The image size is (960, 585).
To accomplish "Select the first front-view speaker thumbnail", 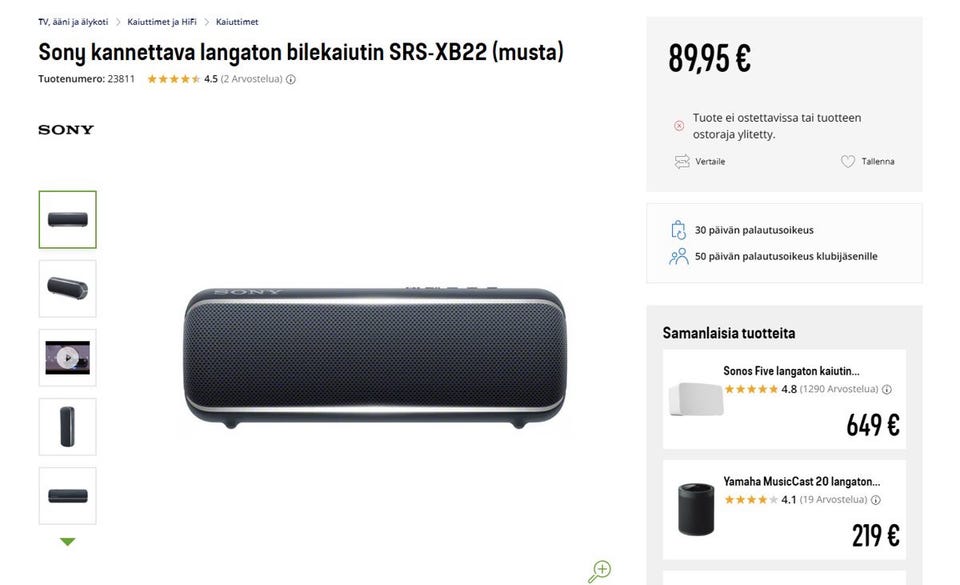I will click(67, 219).
